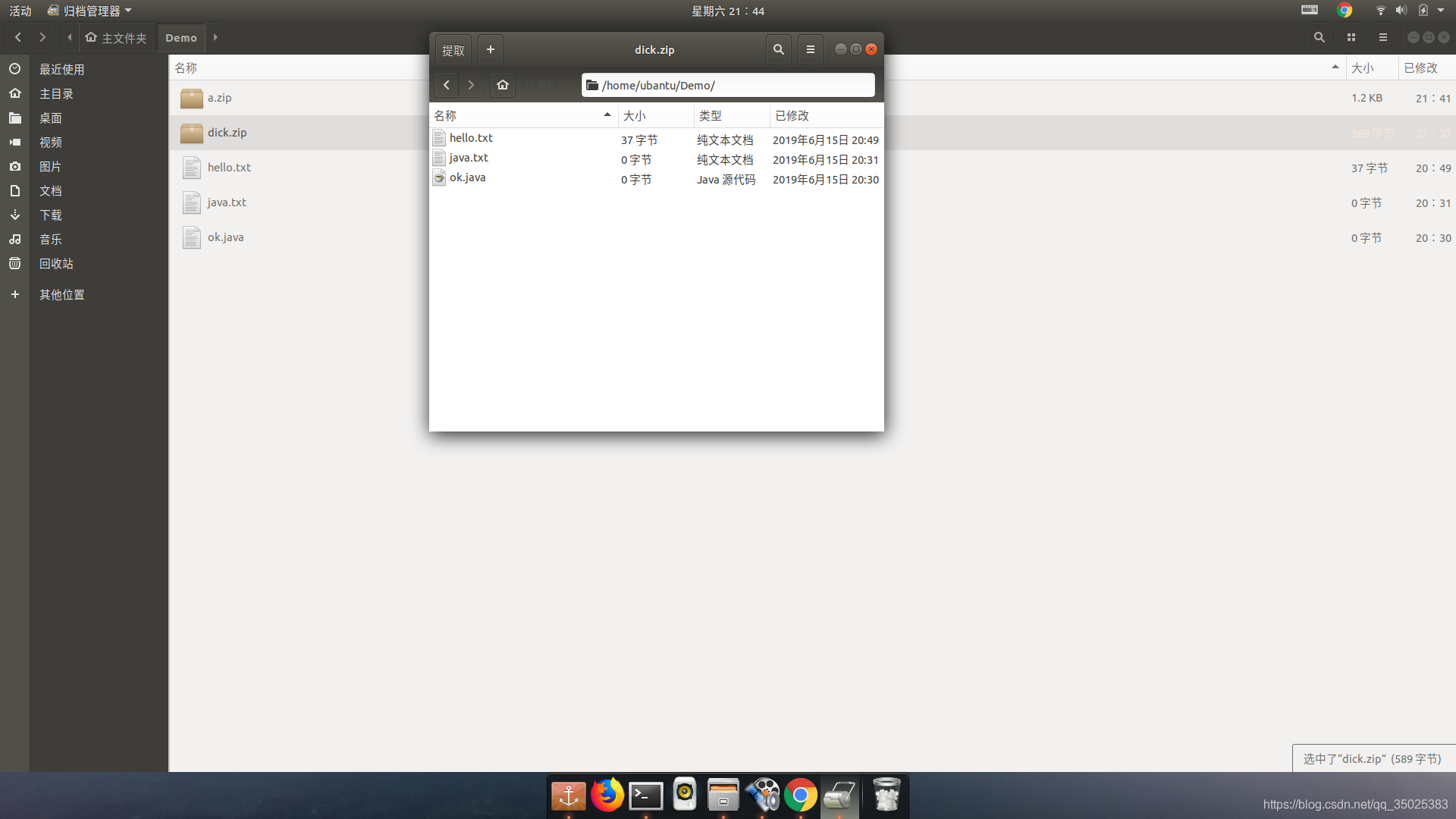The width and height of the screenshot is (1456, 819).
Task: Expand the system status menu arrow
Action: pyautogui.click(x=1441, y=11)
